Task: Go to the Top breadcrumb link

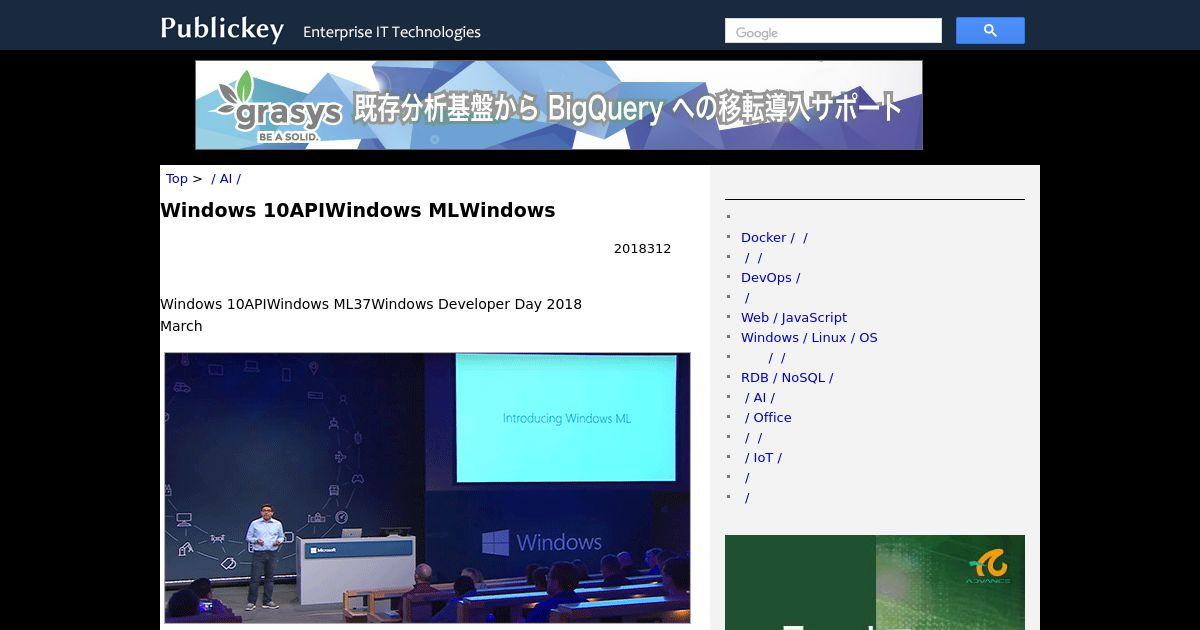Action: (177, 179)
